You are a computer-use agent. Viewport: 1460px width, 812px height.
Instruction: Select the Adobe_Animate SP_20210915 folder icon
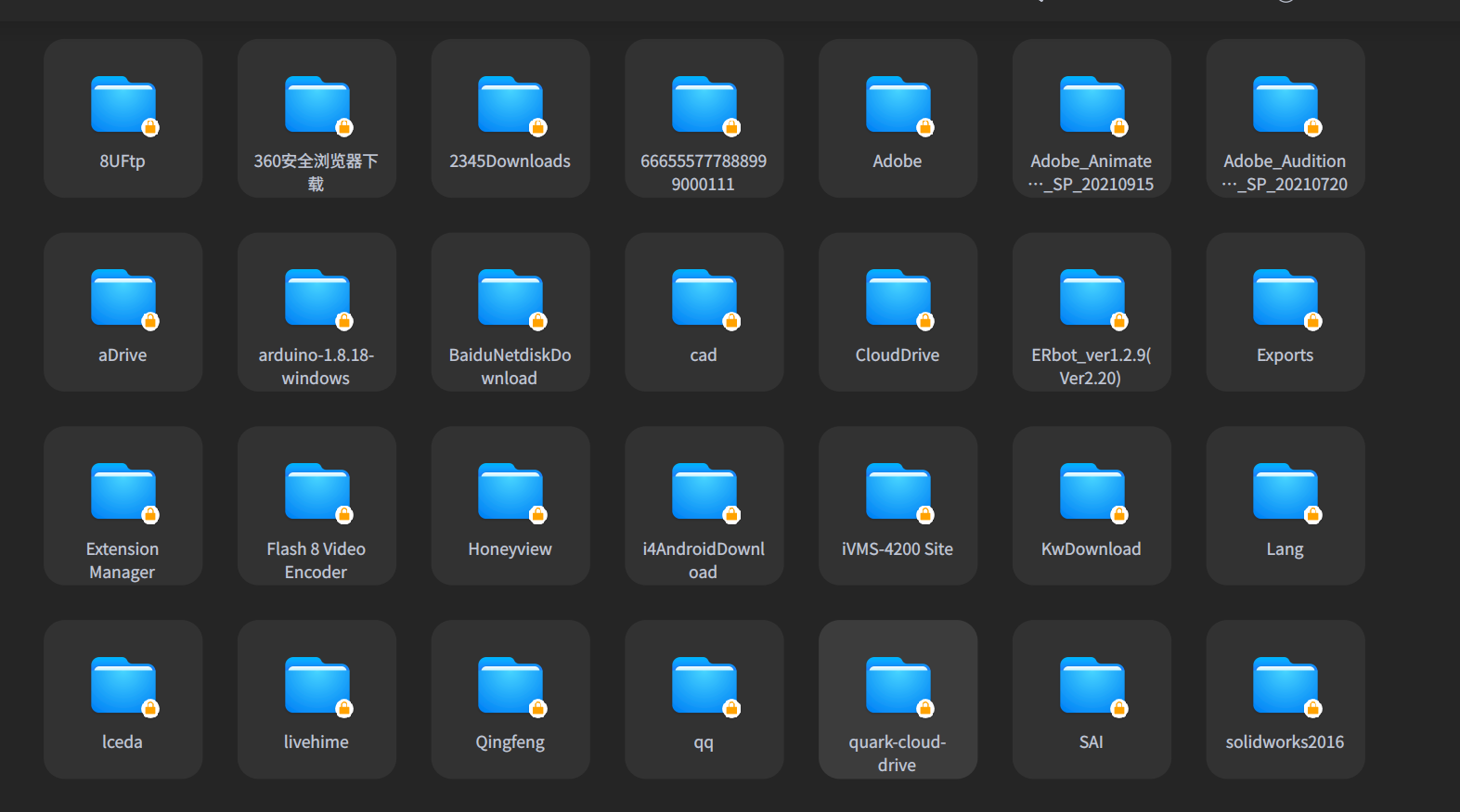coord(1092,105)
